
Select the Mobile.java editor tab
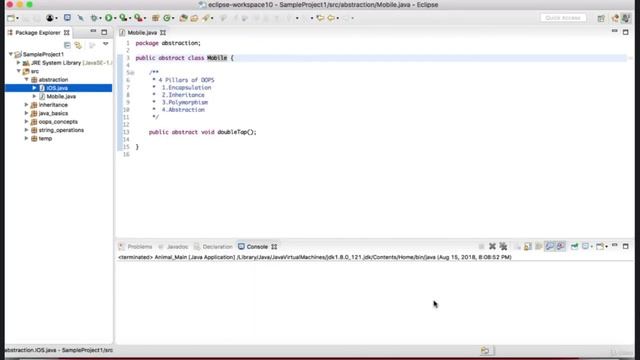coord(142,32)
